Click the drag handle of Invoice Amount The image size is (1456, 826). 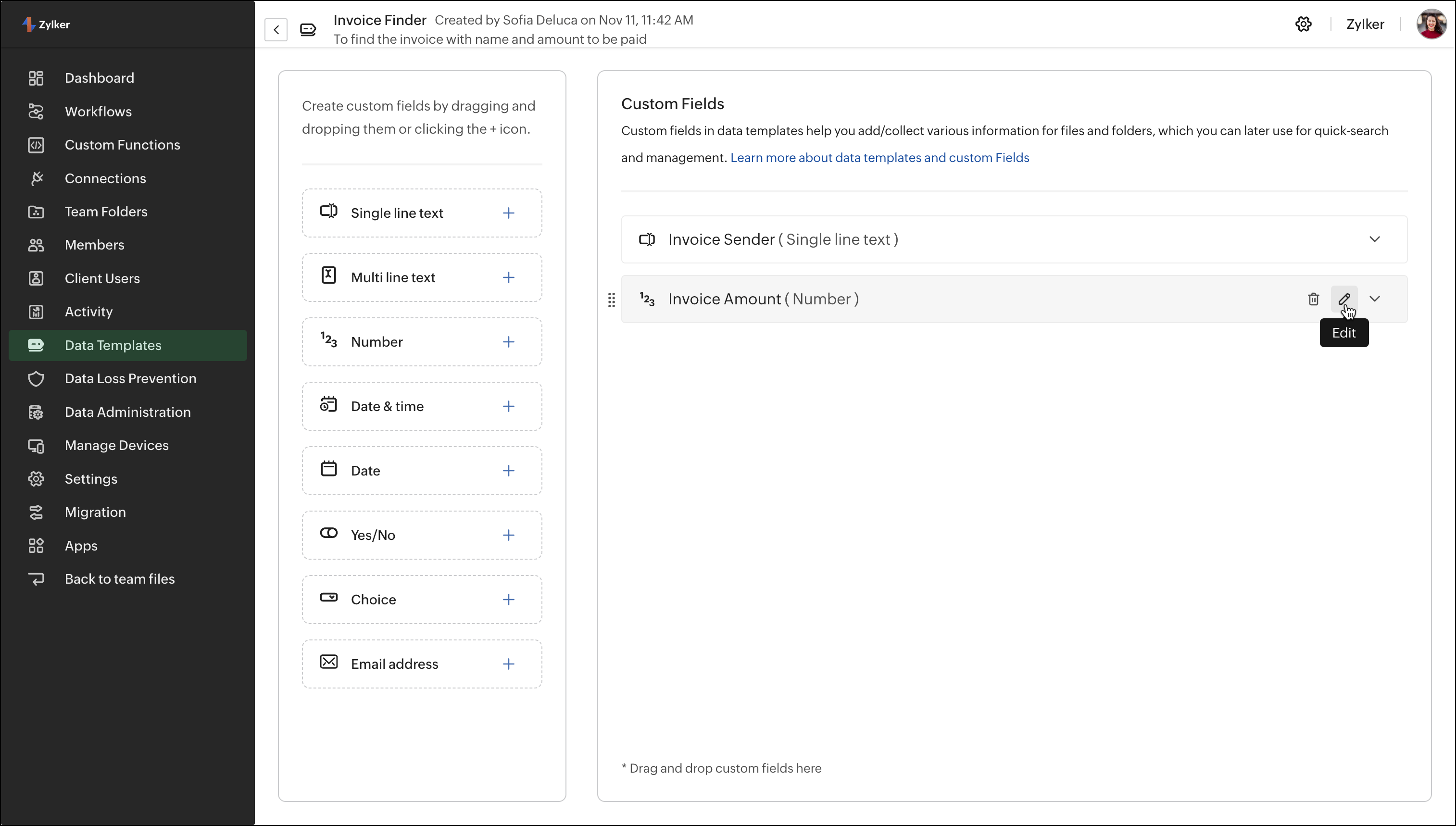coord(612,300)
